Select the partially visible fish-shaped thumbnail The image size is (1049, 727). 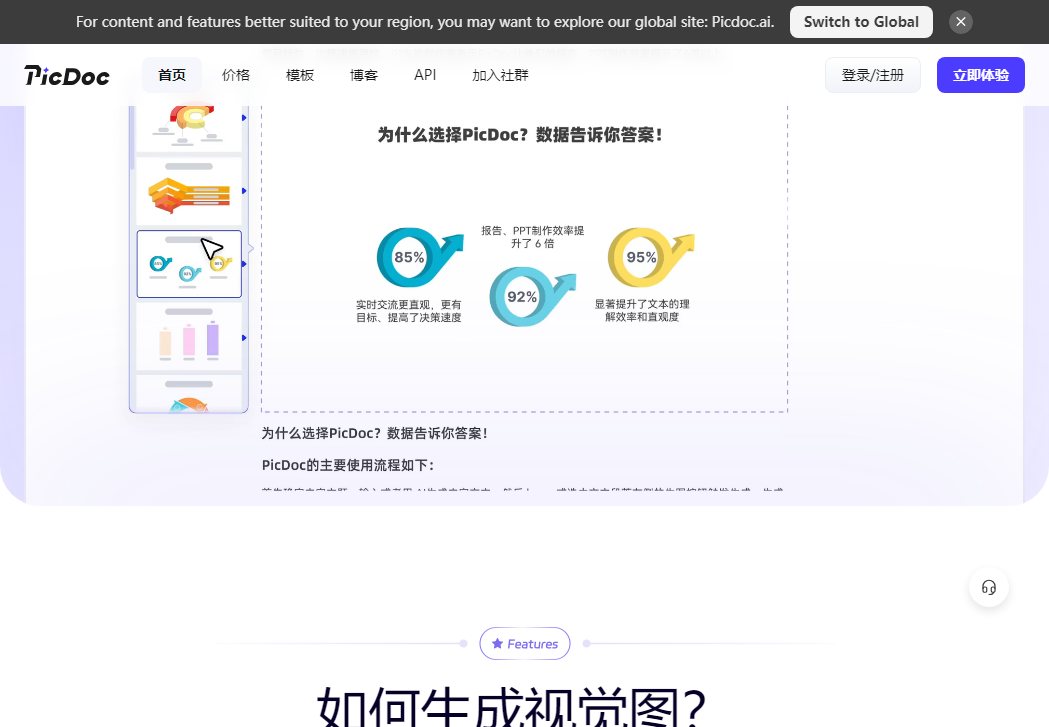click(189, 393)
